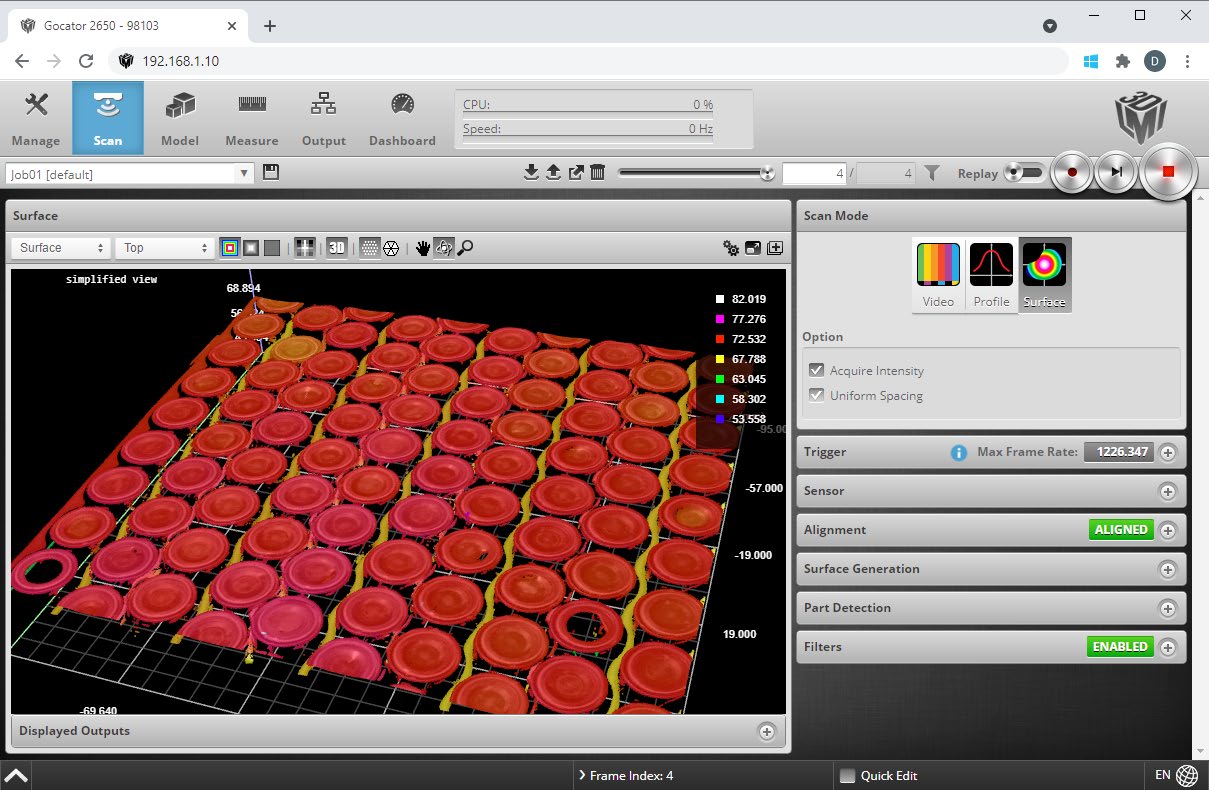Open the Measure page

[252, 118]
